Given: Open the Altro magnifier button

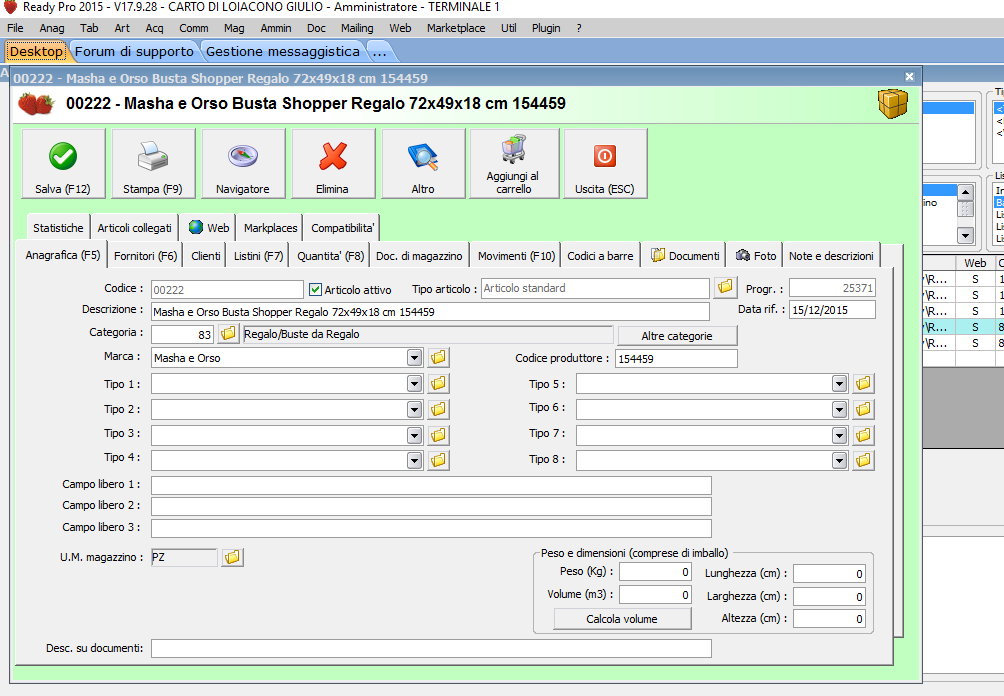Looking at the screenshot, I should point(423,163).
